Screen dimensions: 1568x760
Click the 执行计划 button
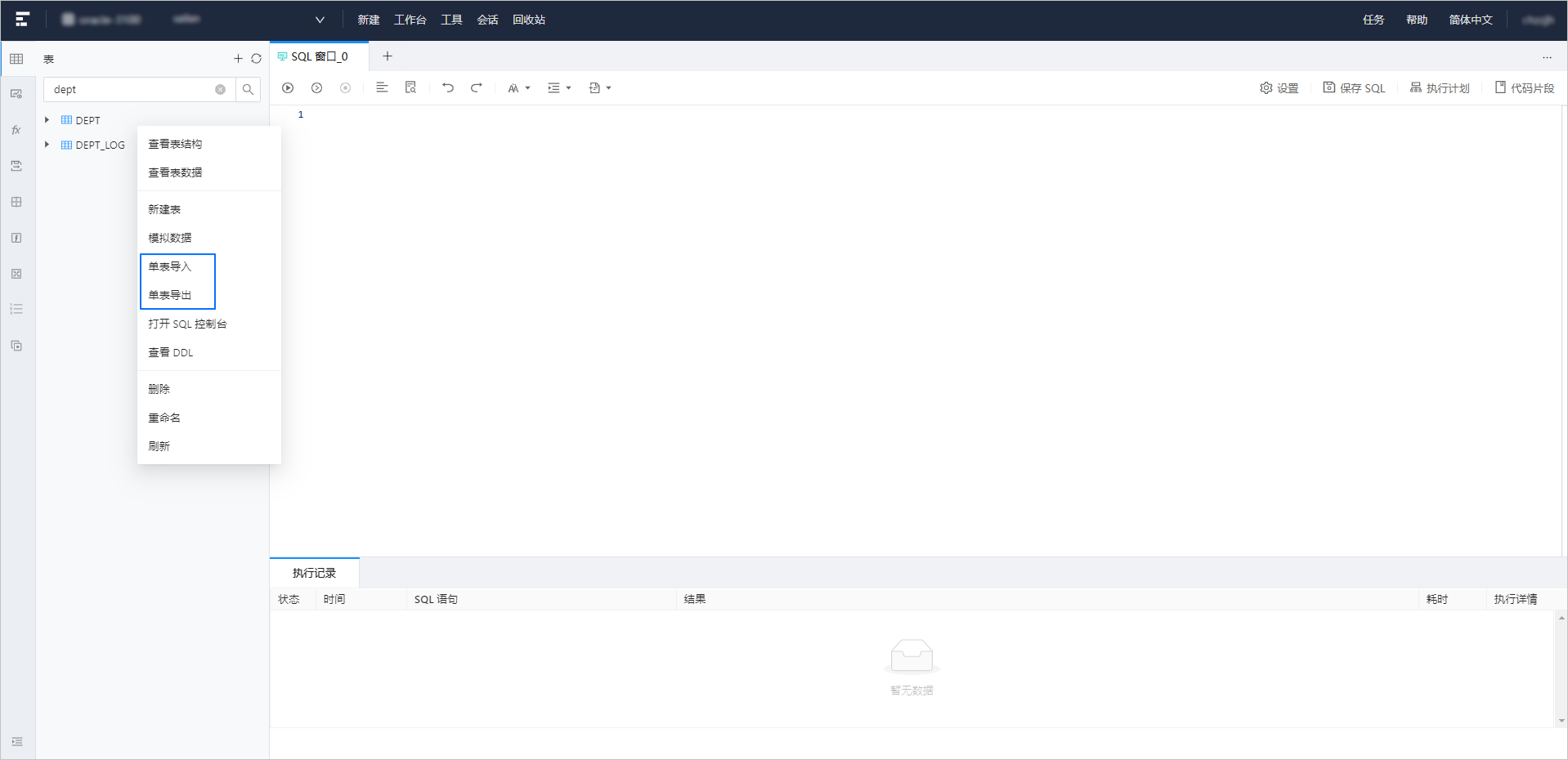click(1440, 88)
